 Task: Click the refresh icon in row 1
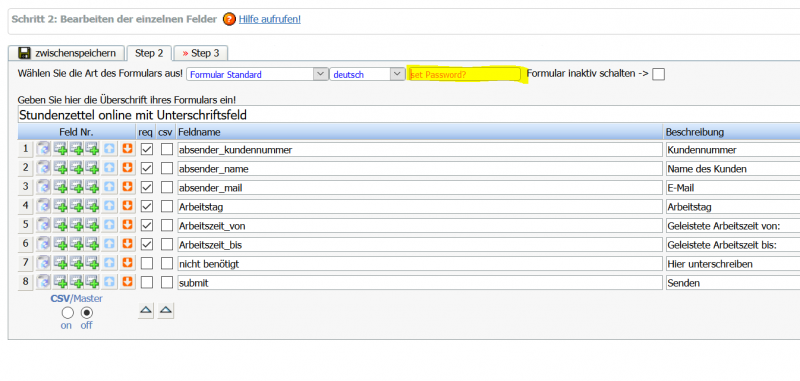pyautogui.click(x=44, y=149)
